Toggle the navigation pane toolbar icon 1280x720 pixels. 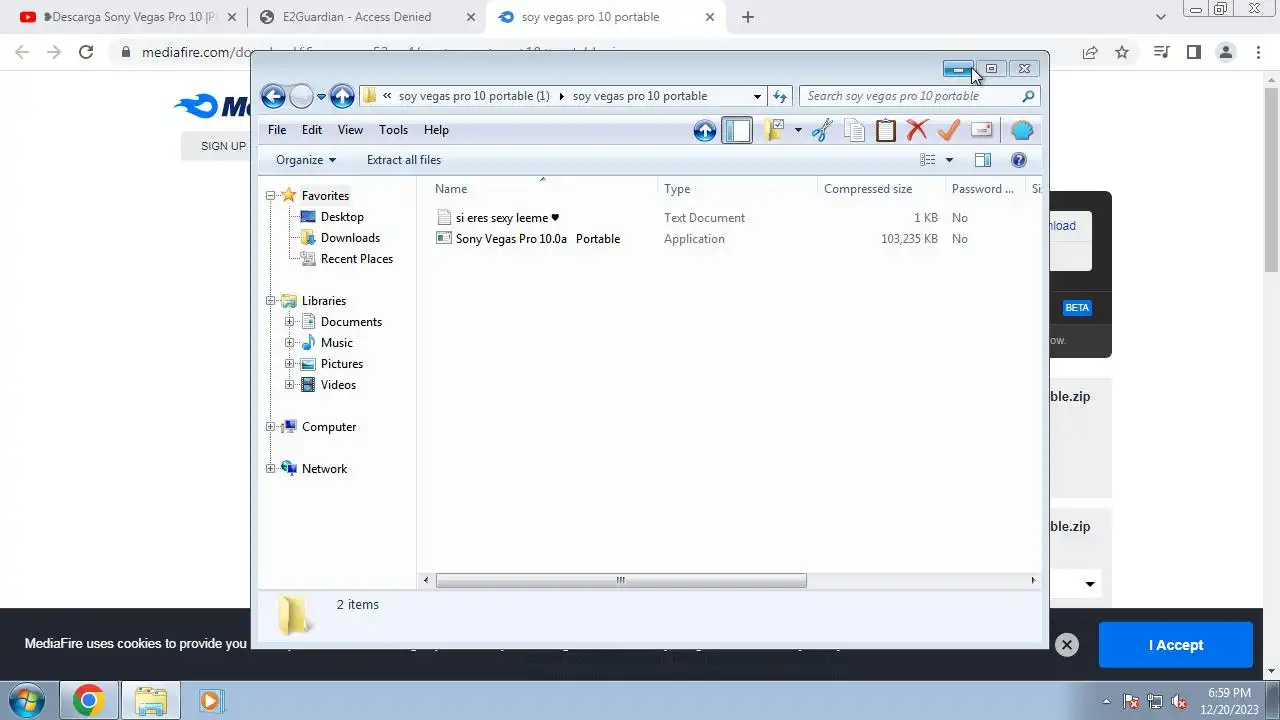tap(737, 130)
